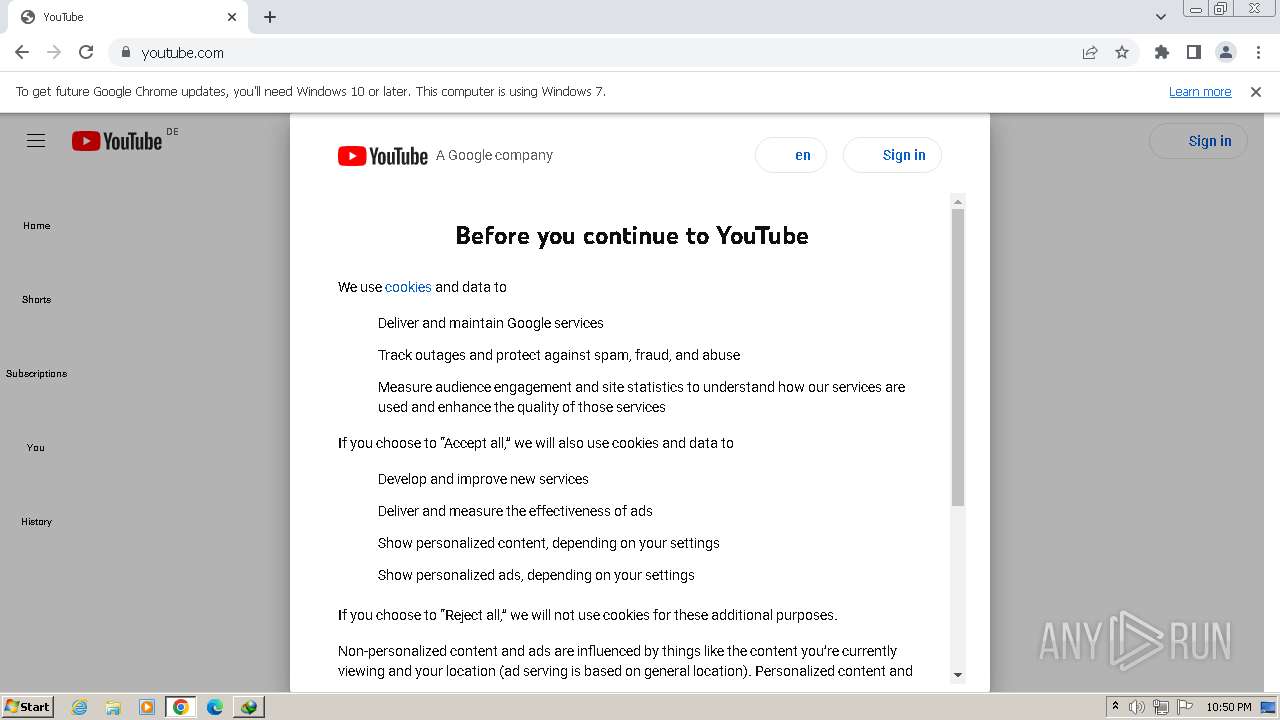Open You in the YouTube sidebar
Screen dimensions: 1280x720
point(37,448)
